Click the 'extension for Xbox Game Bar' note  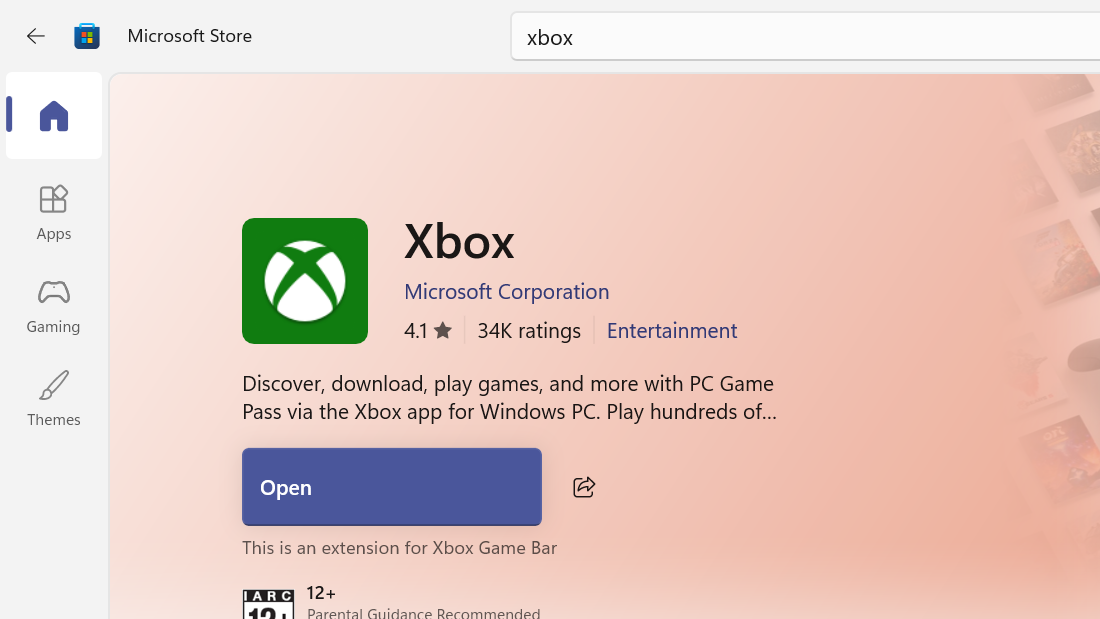click(399, 547)
